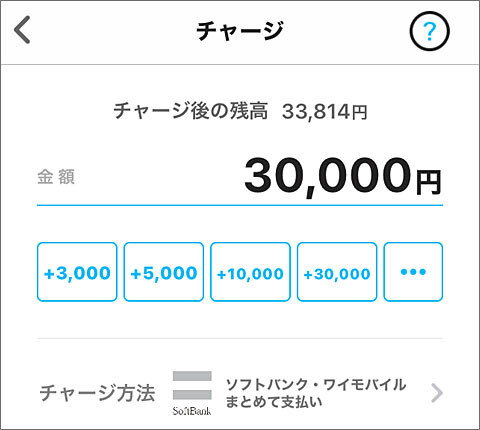This screenshot has width=480, height=430.
Task: Add +30,000 yen to the amount
Action: point(337,272)
